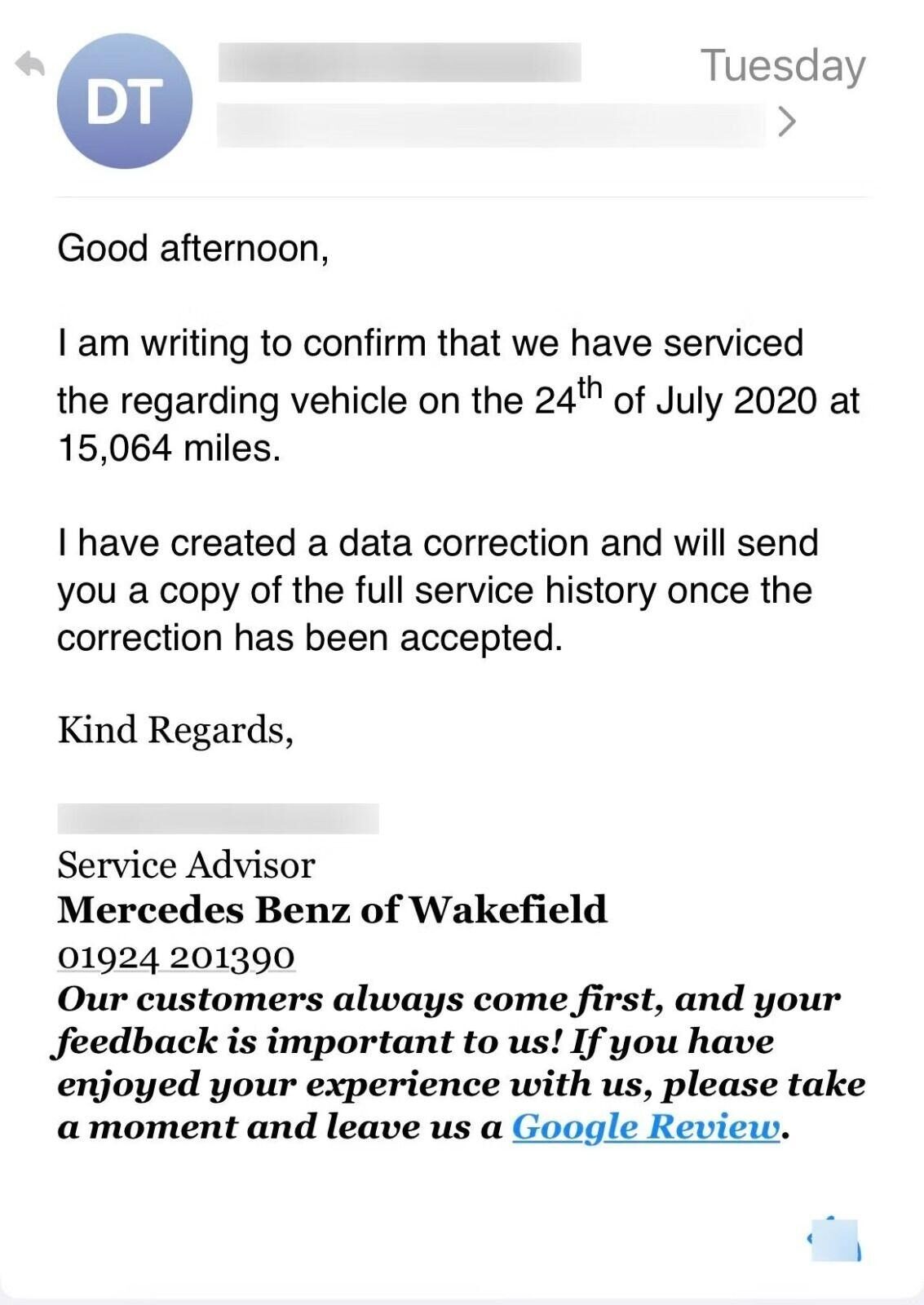Click the sentence start I am writing
The image size is (924, 1305).
pos(153,343)
